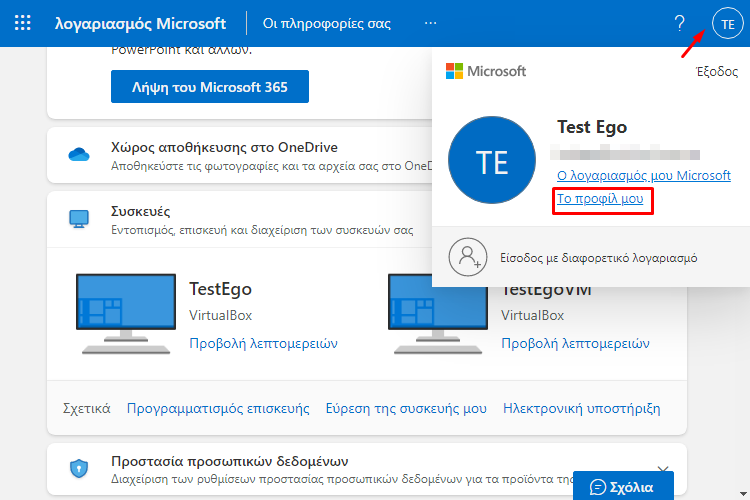Click the large TE profile picture
The image size is (750, 500).
(x=492, y=160)
